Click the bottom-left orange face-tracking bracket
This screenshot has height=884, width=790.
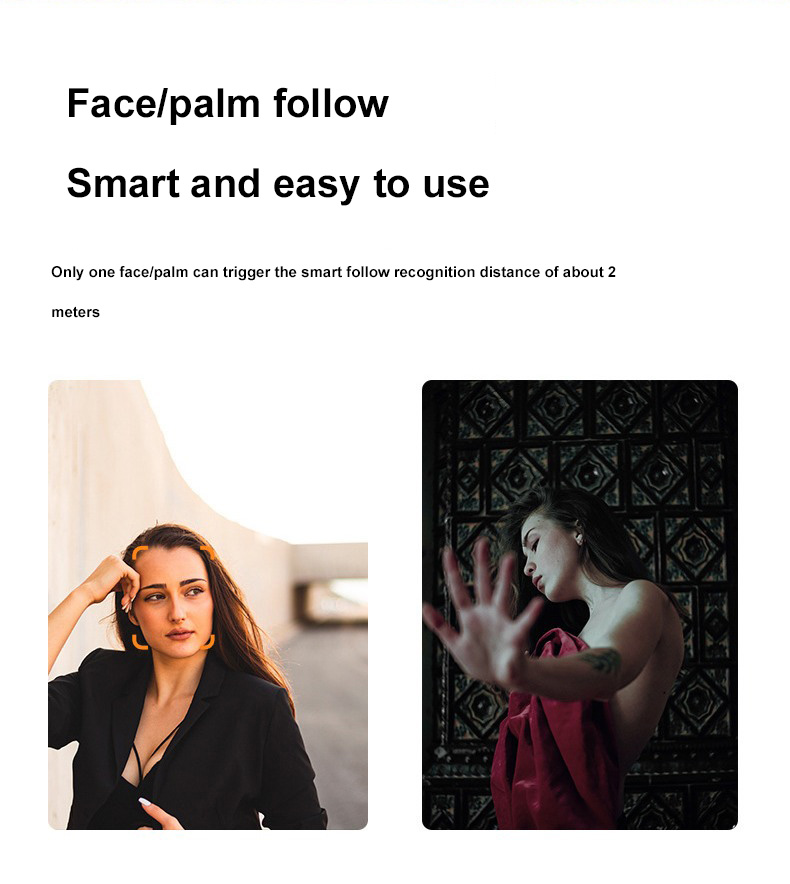tap(139, 642)
